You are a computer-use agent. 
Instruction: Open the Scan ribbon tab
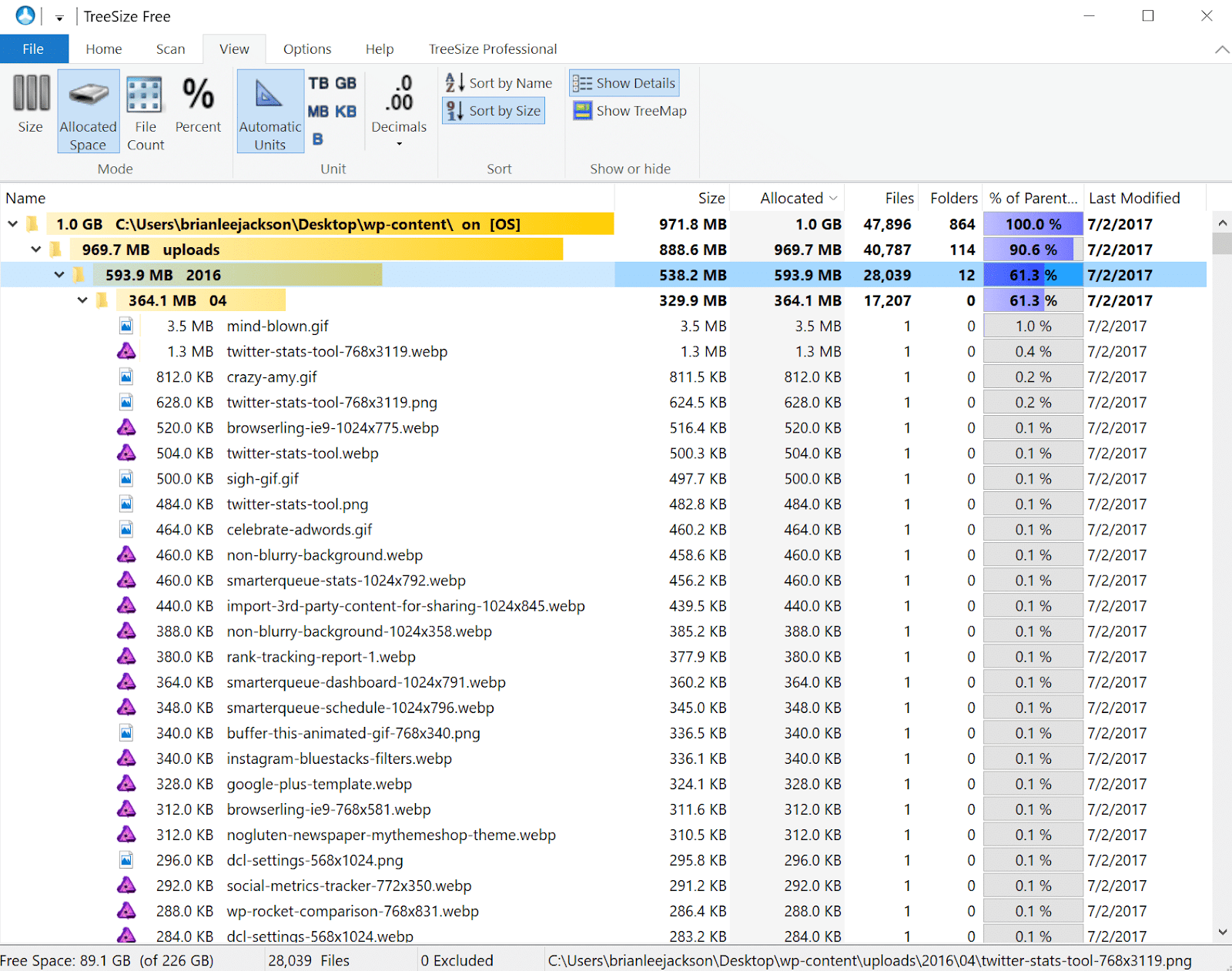[170, 49]
